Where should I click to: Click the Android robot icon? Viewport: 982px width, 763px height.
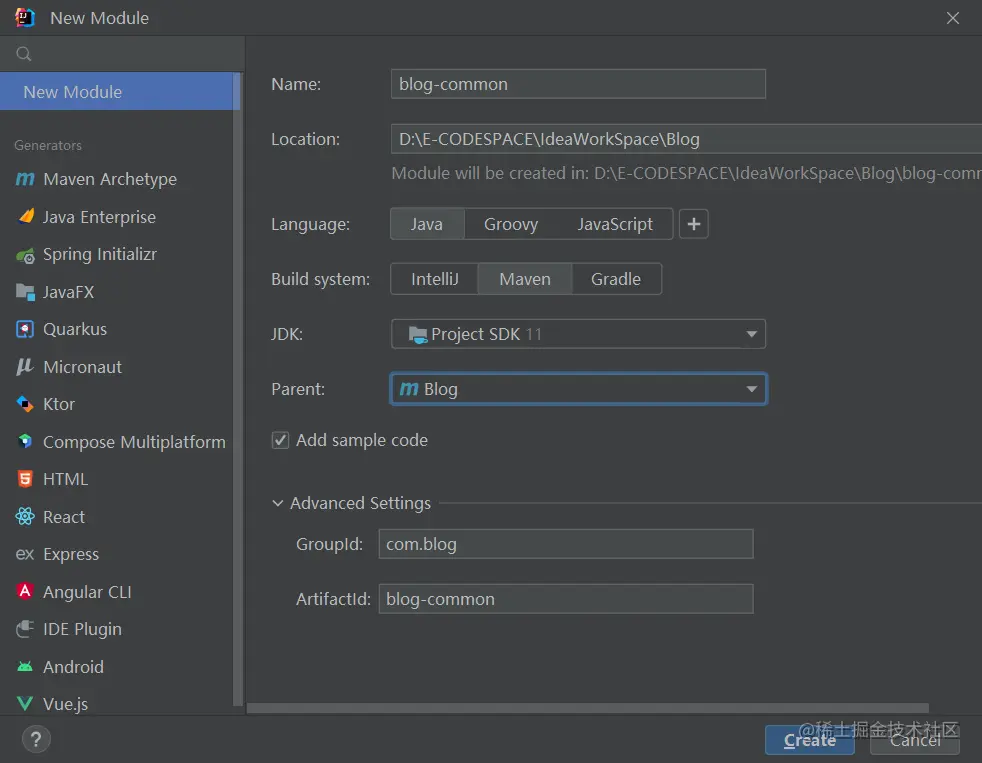point(25,667)
